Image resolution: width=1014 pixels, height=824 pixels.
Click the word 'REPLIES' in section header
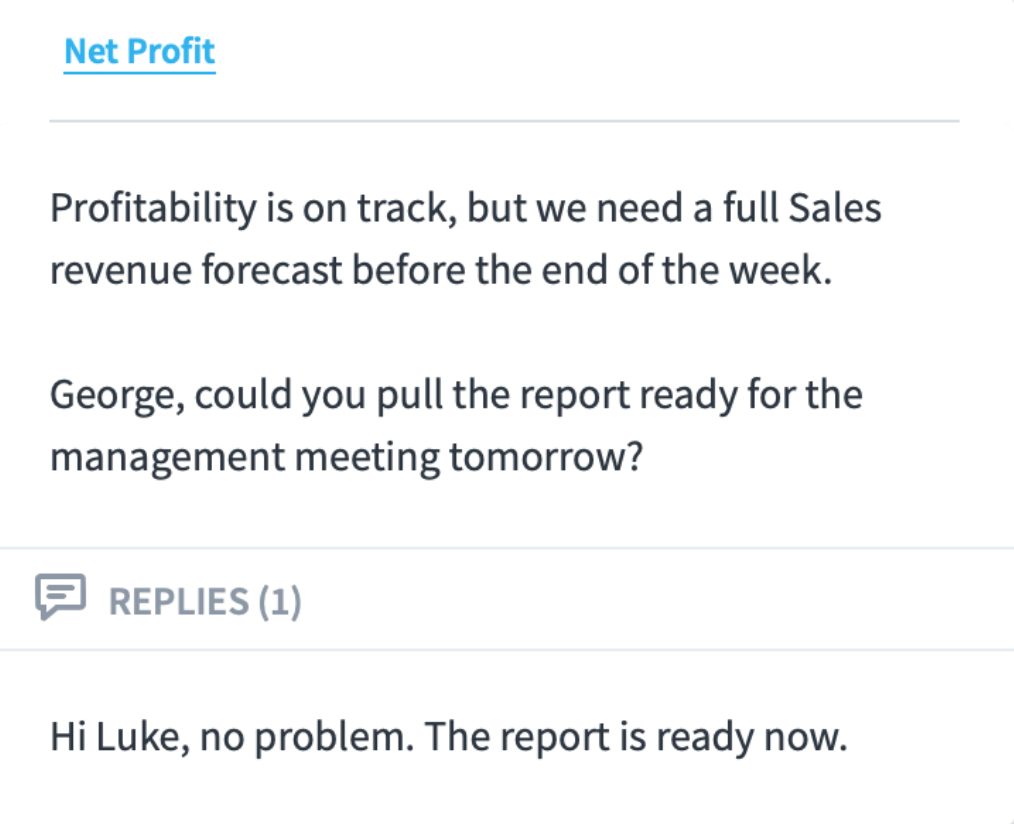(178, 602)
